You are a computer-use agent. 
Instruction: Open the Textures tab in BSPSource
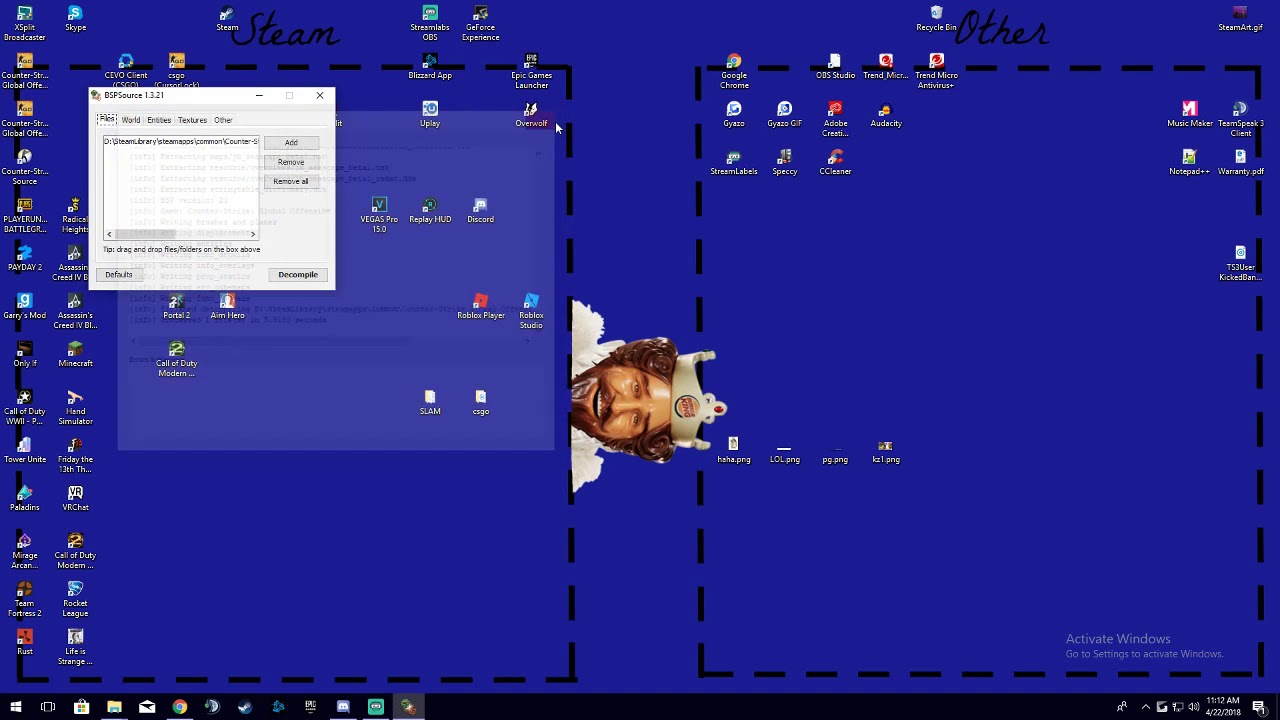pyautogui.click(x=192, y=120)
